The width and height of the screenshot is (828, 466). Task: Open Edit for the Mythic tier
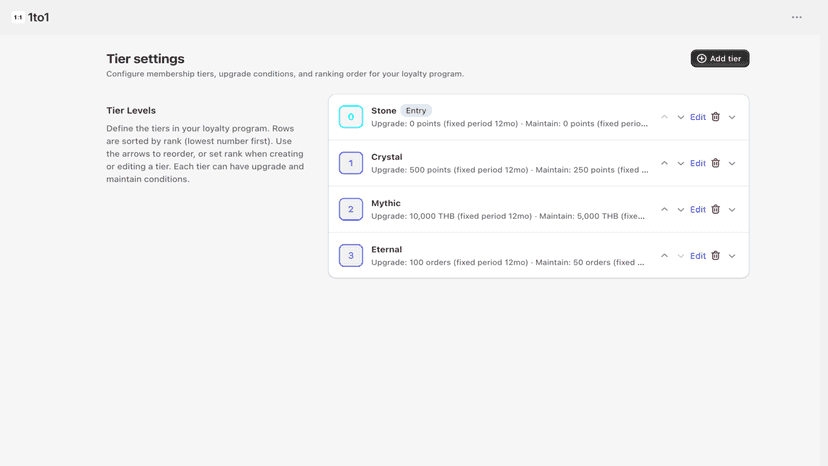click(x=698, y=209)
